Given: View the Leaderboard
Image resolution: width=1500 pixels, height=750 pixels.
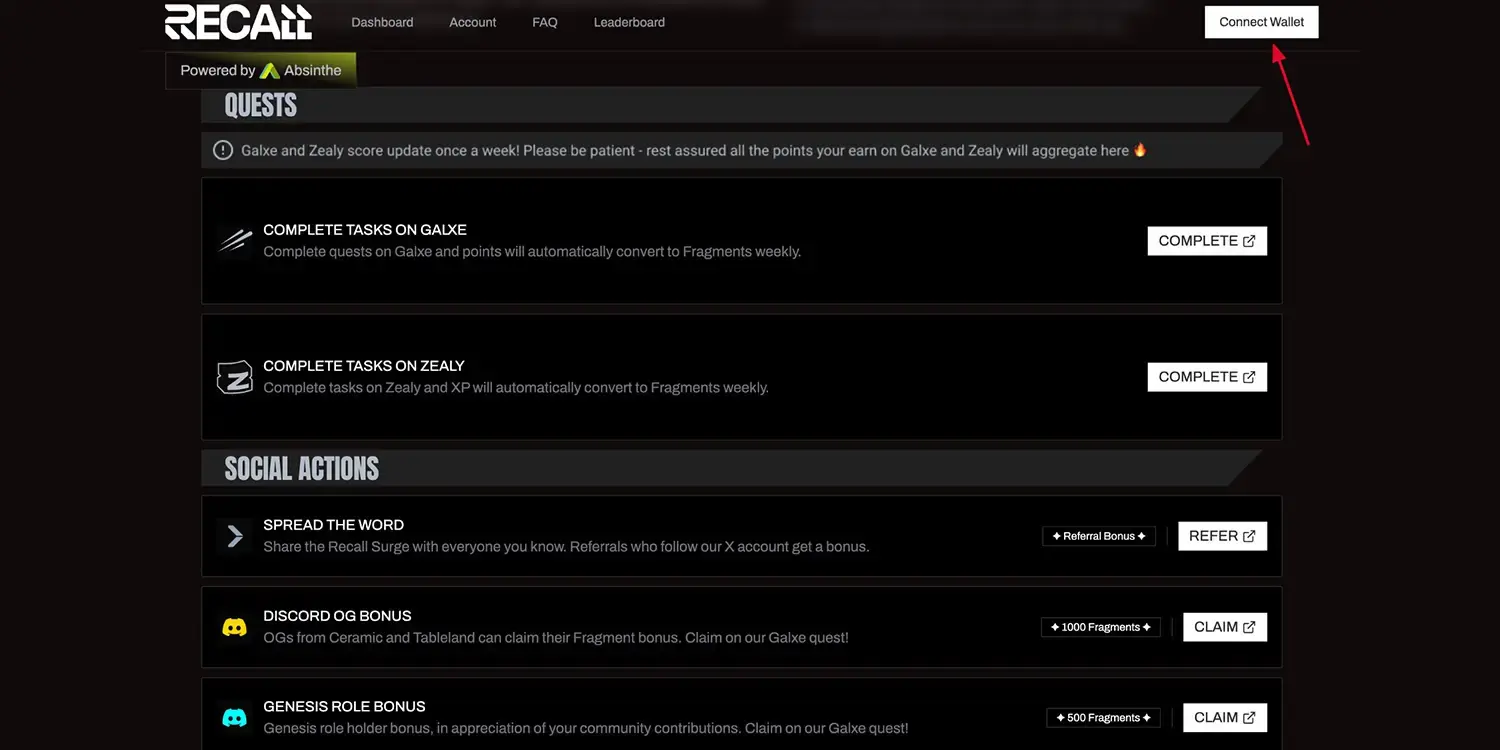Looking at the screenshot, I should point(629,22).
